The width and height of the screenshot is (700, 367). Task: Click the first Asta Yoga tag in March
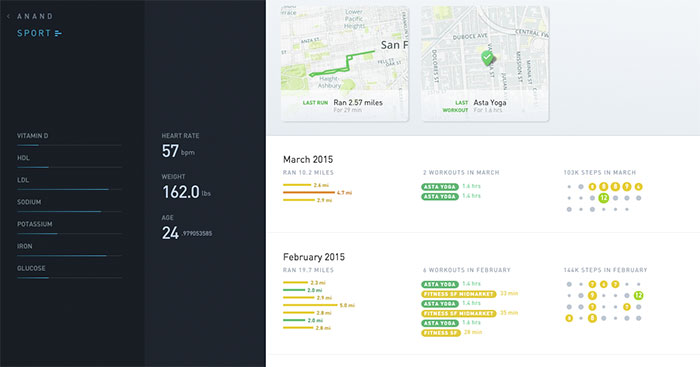tap(440, 187)
